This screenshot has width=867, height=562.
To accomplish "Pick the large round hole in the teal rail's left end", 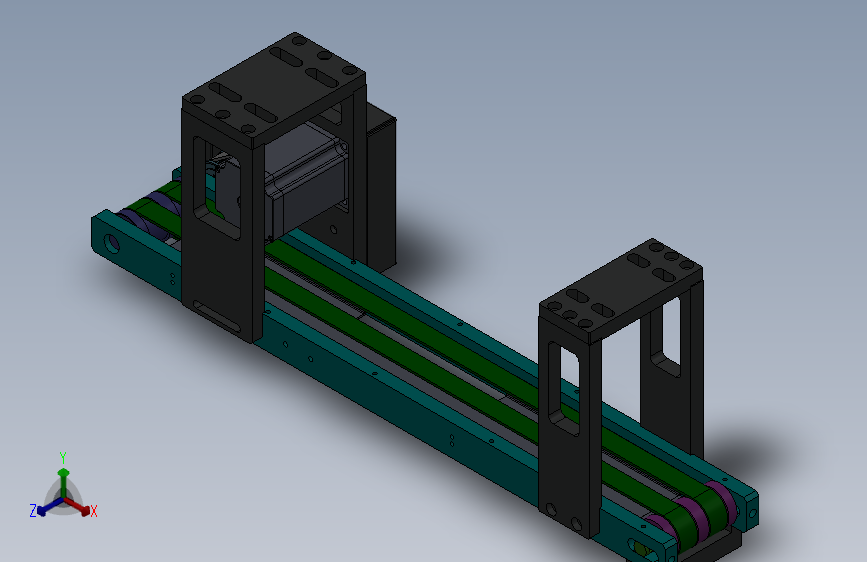I will (x=112, y=243).
